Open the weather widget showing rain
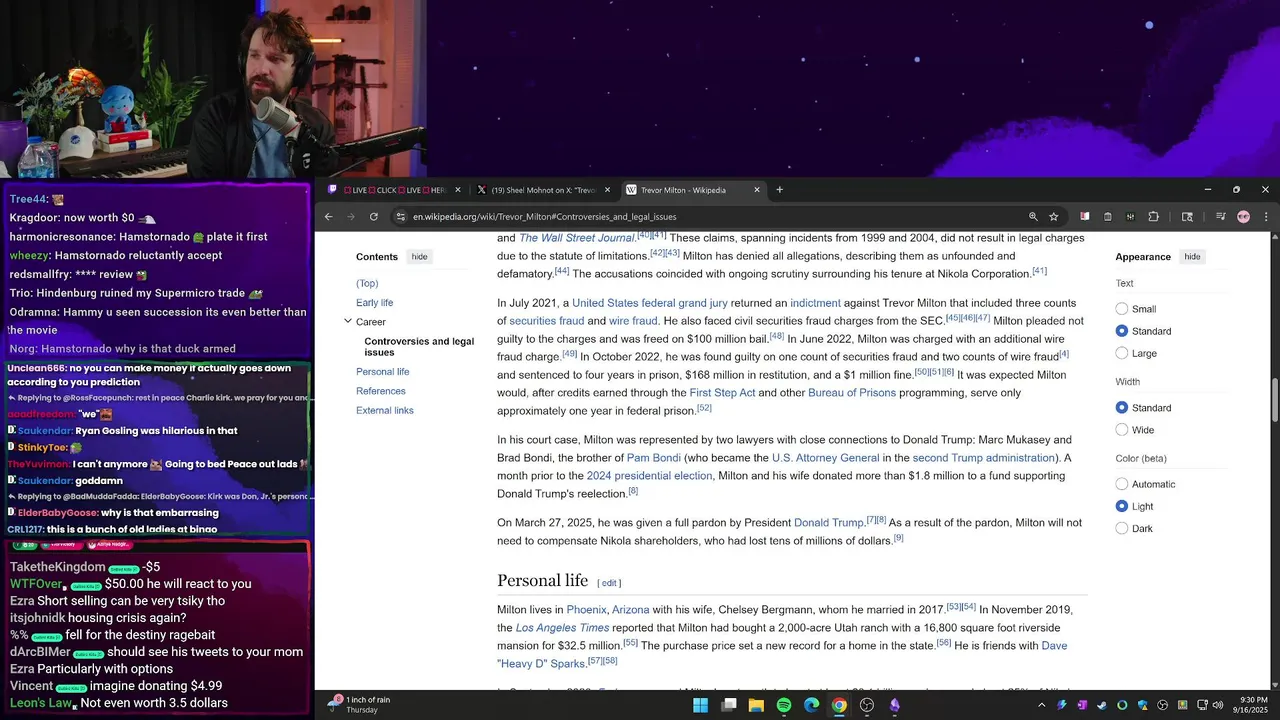Image resolution: width=1280 pixels, height=720 pixels. [x=361, y=705]
